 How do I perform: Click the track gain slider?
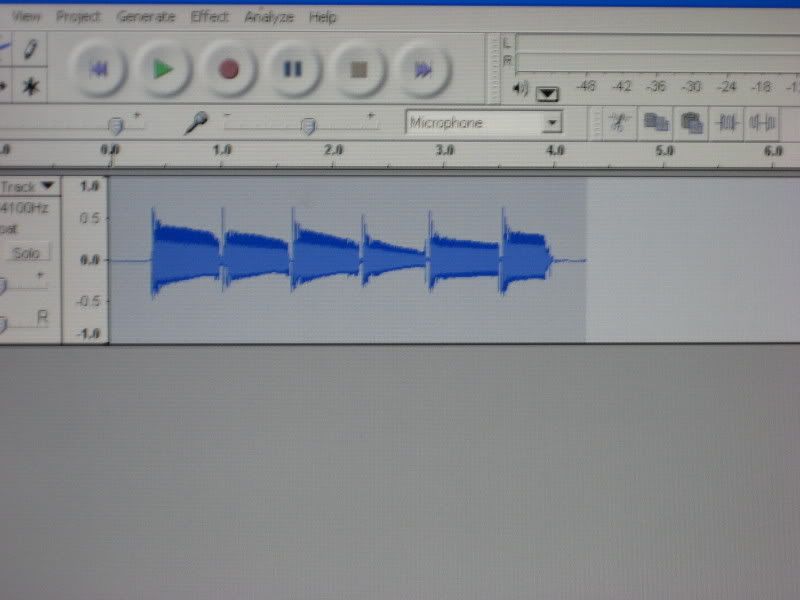3,286
